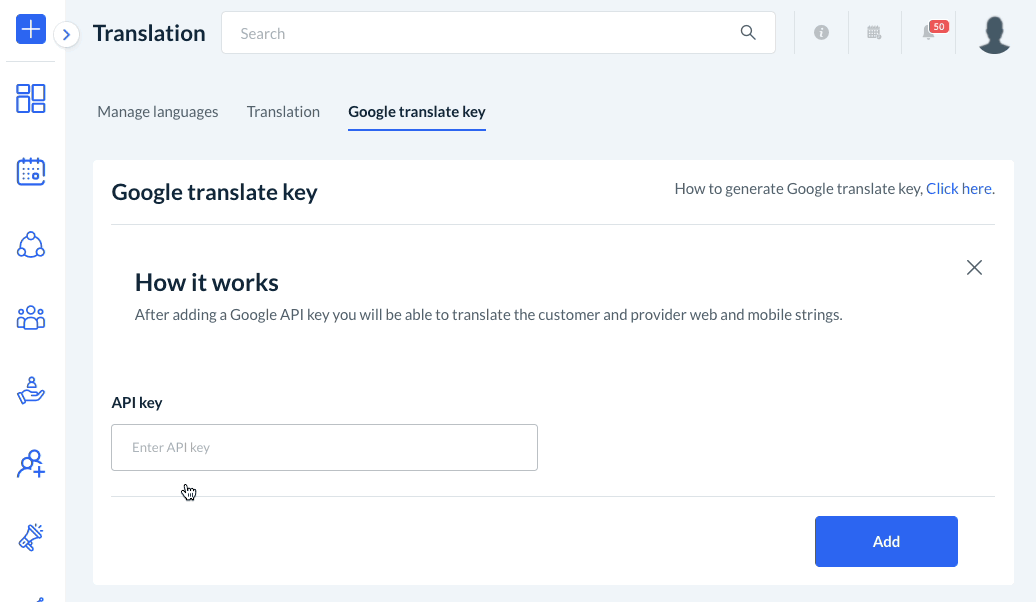Click the three connected circles sidebar icon
Image resolution: width=1036 pixels, height=602 pixels.
(31, 245)
